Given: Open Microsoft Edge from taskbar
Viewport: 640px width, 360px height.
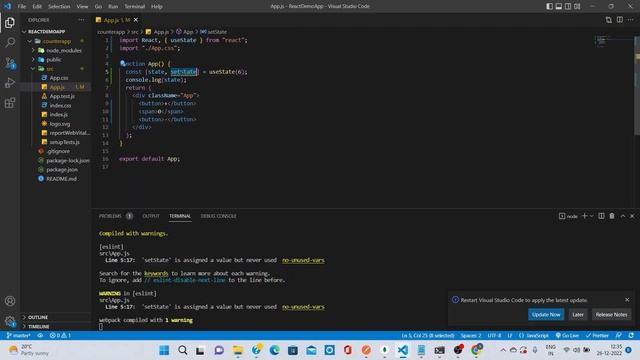Looking at the screenshot, I should [274, 350].
